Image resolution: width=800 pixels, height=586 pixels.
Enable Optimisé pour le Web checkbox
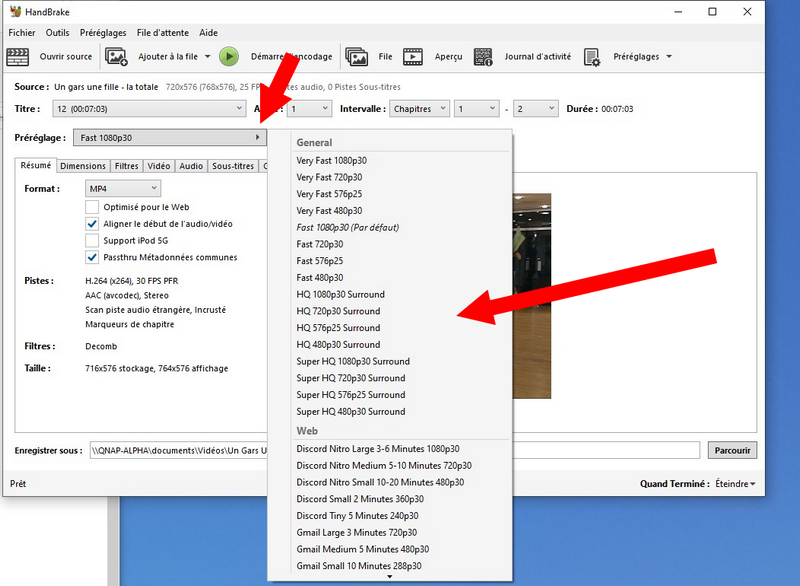point(92,207)
